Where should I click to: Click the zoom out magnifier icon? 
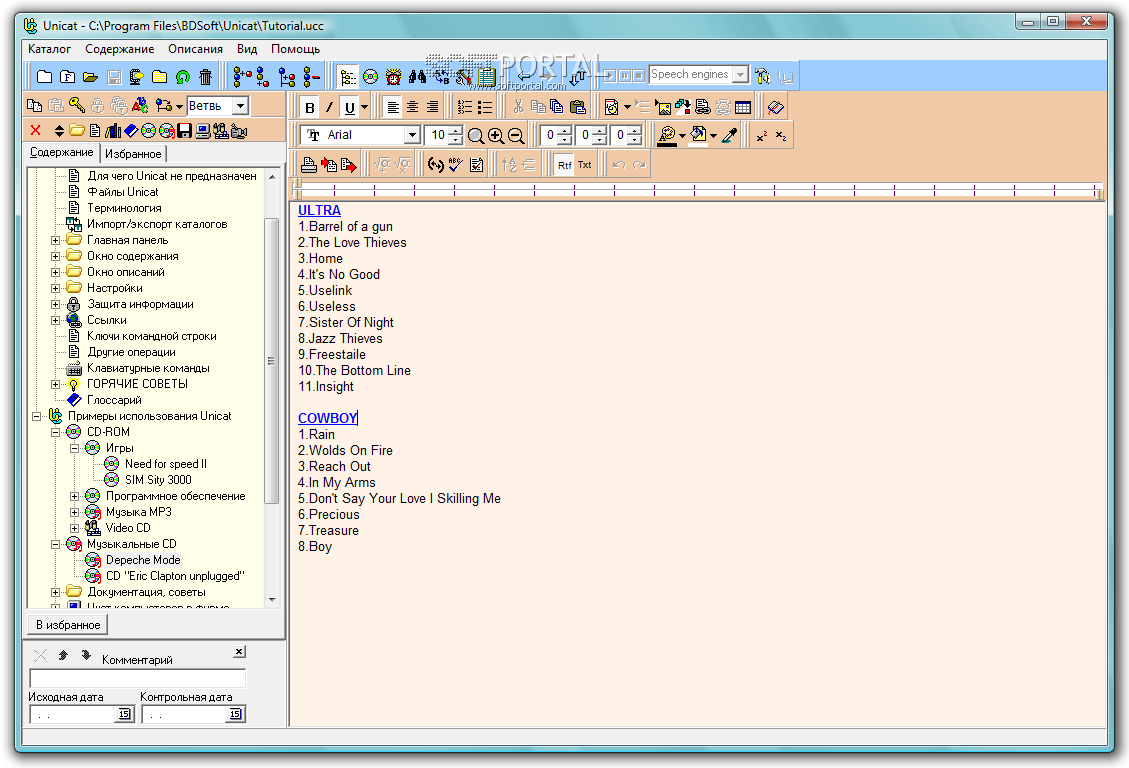[x=516, y=135]
